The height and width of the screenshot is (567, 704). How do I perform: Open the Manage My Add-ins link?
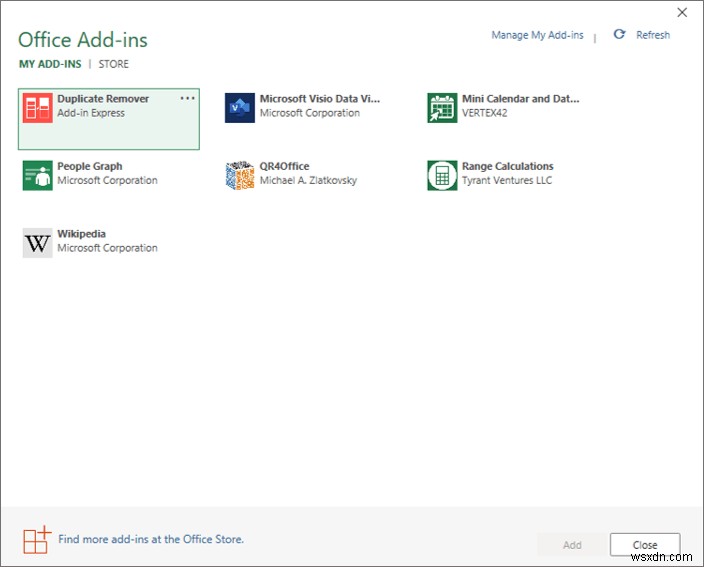coord(537,35)
